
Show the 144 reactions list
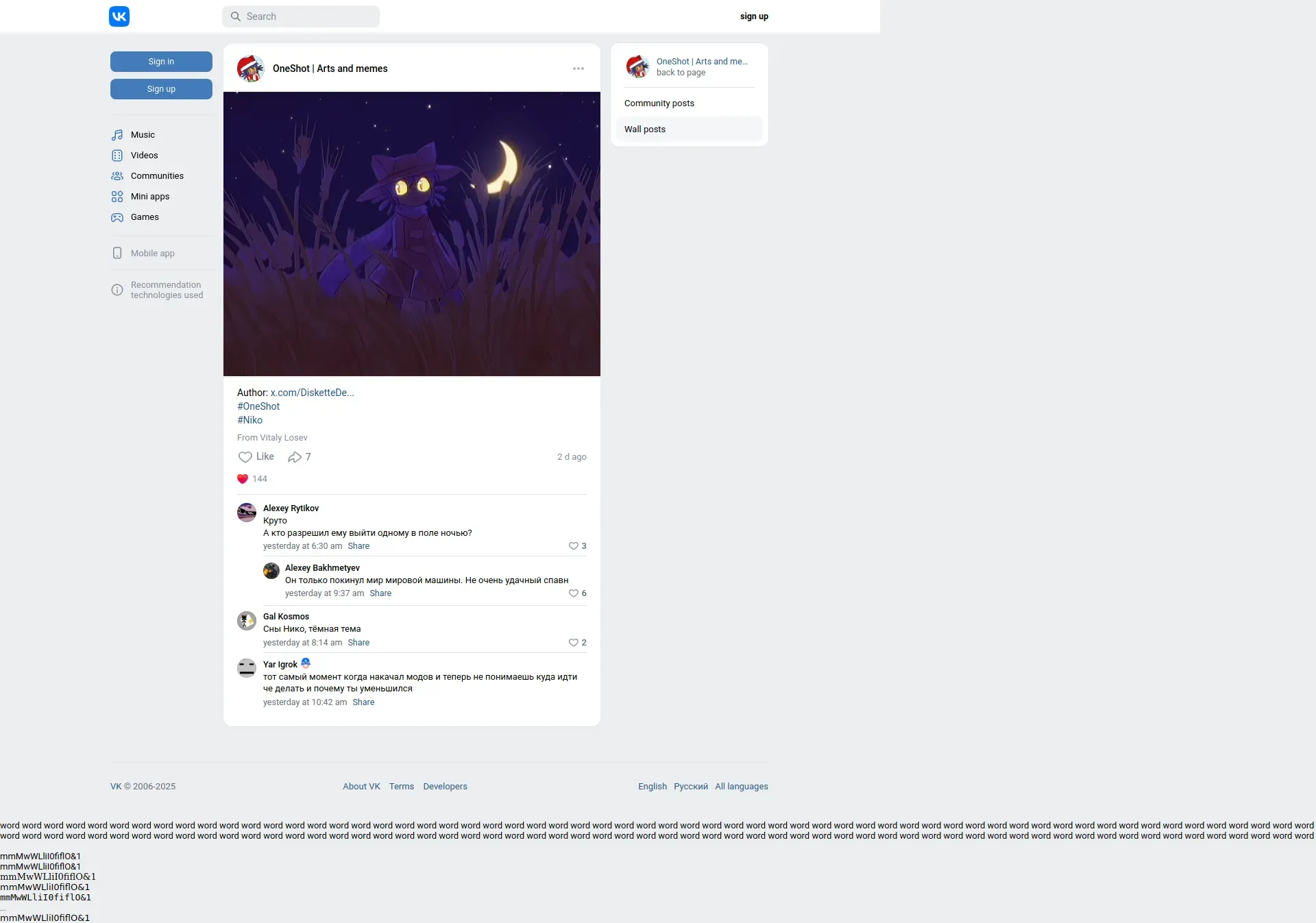(x=252, y=479)
